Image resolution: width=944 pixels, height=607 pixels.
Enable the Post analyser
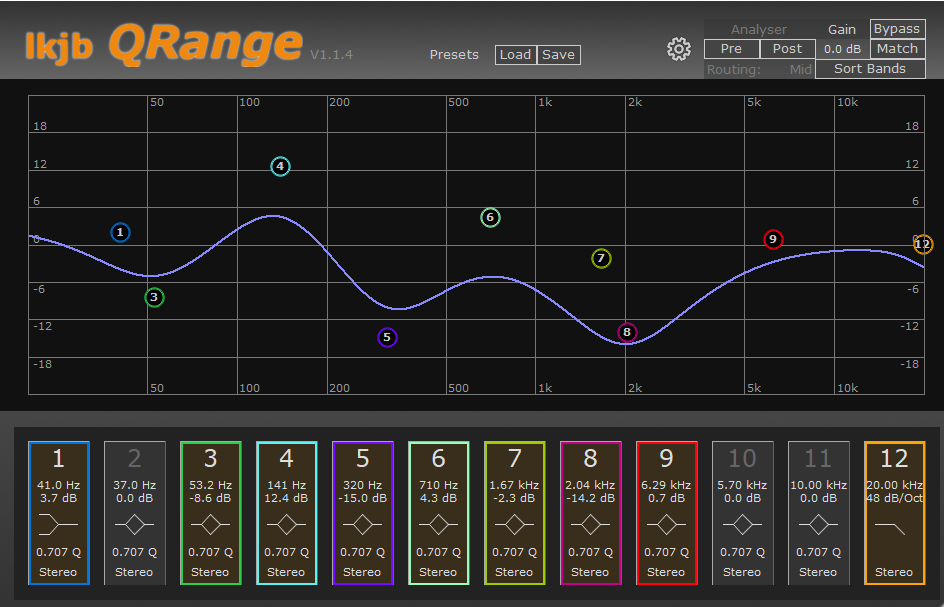787,48
